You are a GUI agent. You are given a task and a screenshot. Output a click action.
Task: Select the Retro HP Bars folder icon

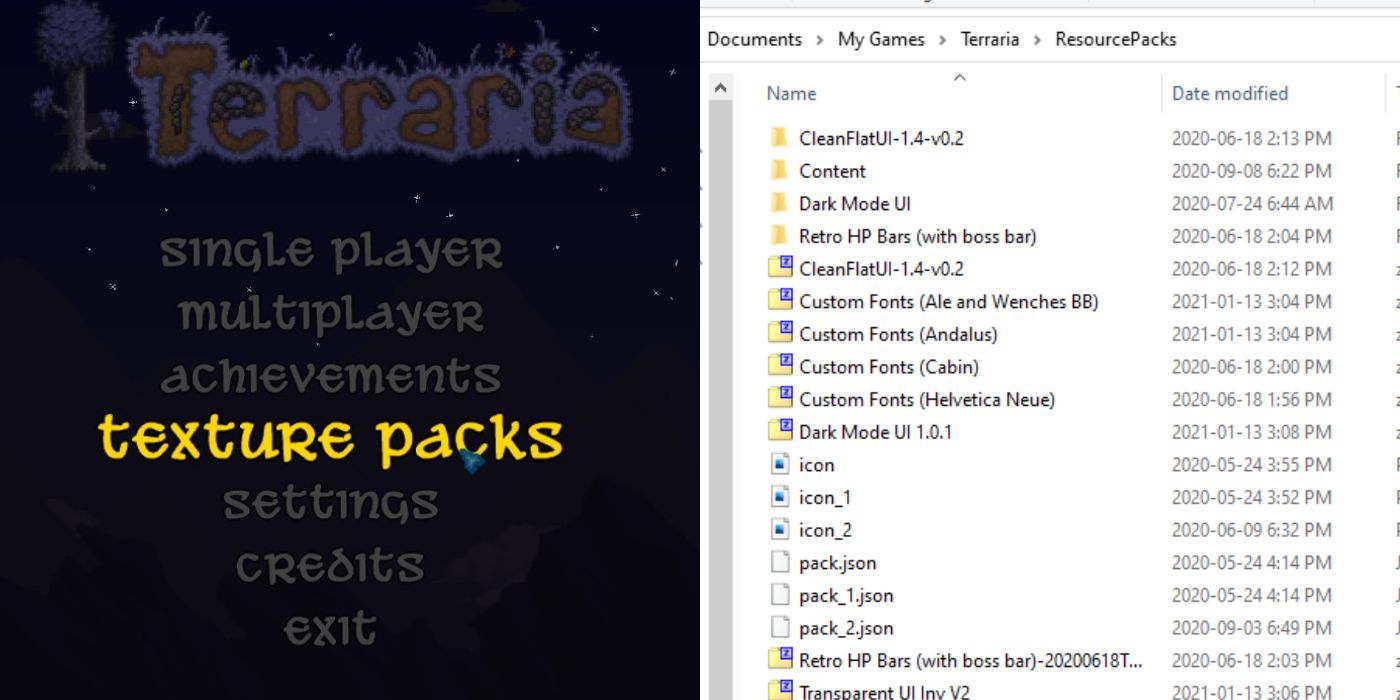pyautogui.click(x=780, y=236)
